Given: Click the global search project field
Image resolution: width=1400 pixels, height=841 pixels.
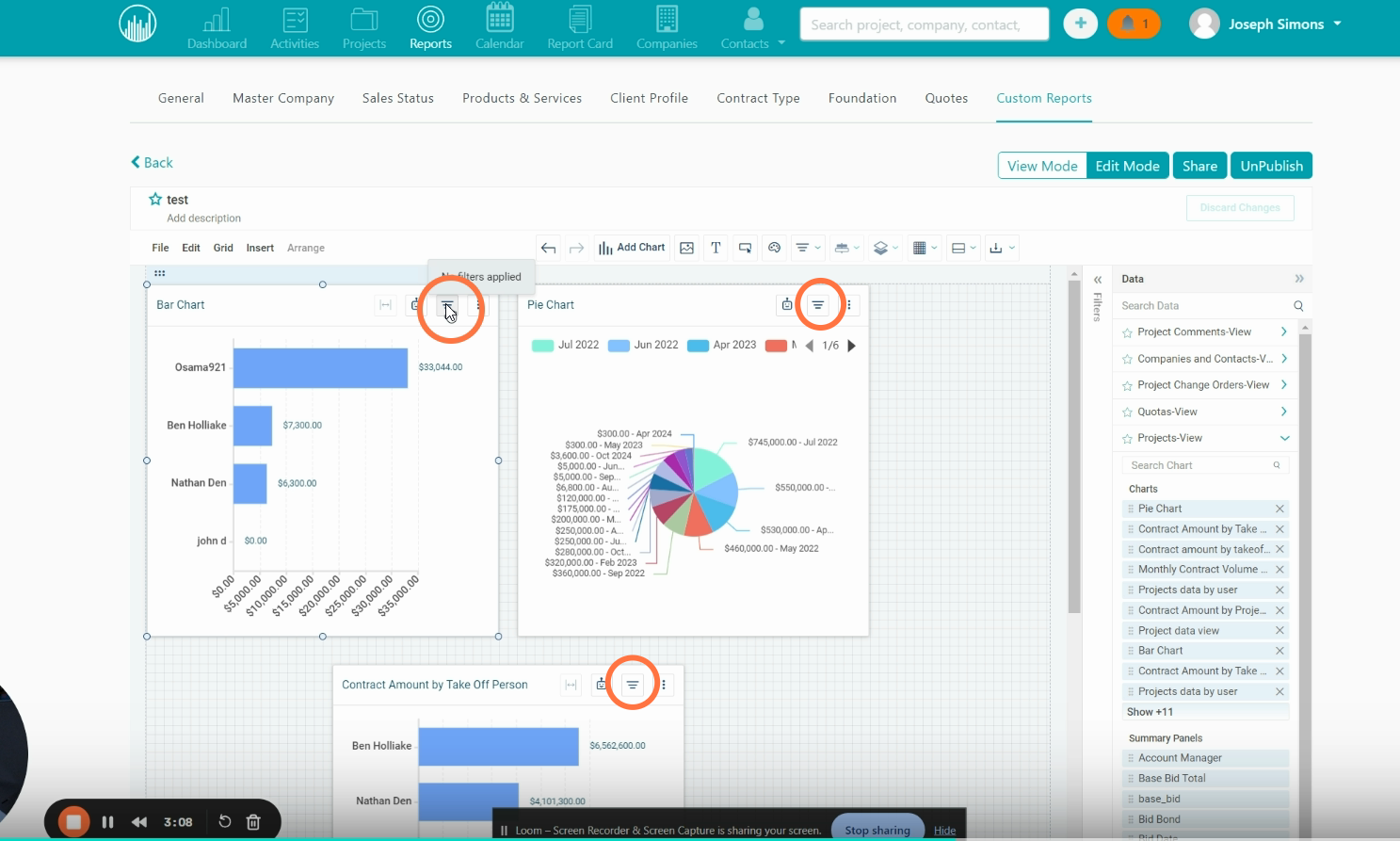Looking at the screenshot, I should tap(925, 24).
